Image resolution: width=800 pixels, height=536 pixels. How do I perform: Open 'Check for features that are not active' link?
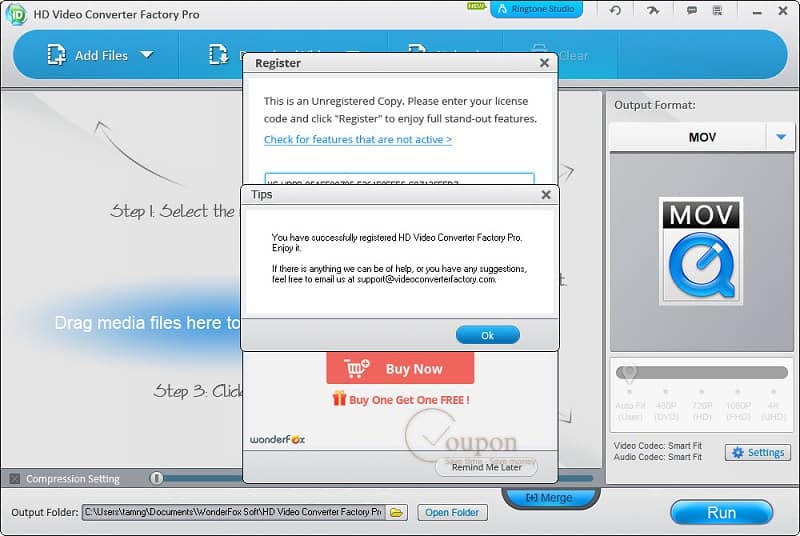click(x=358, y=139)
